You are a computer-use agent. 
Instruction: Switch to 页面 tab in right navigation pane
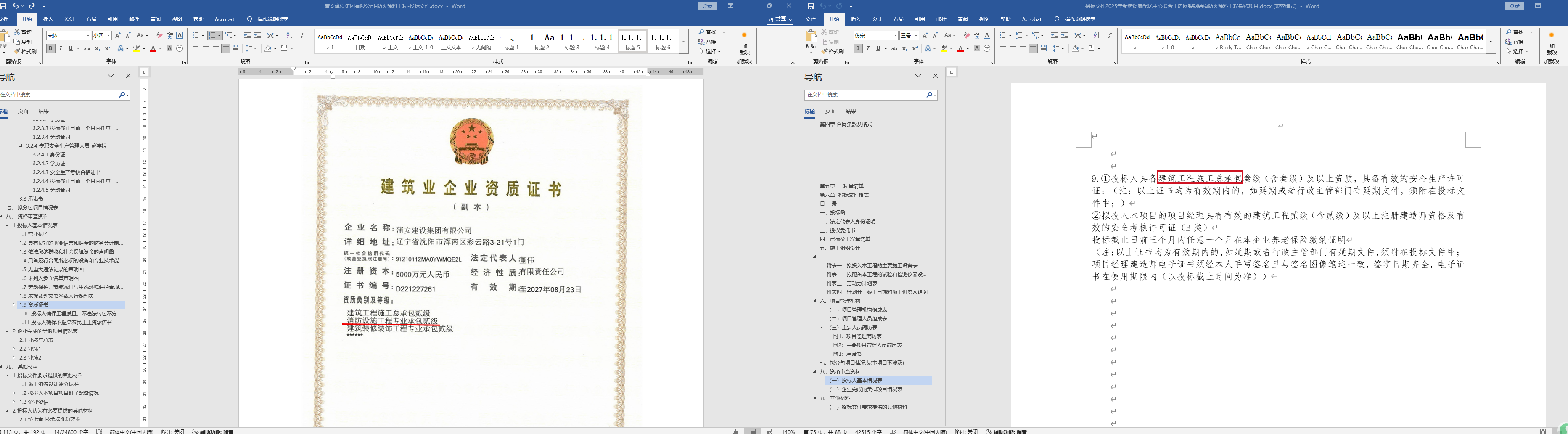(830, 111)
